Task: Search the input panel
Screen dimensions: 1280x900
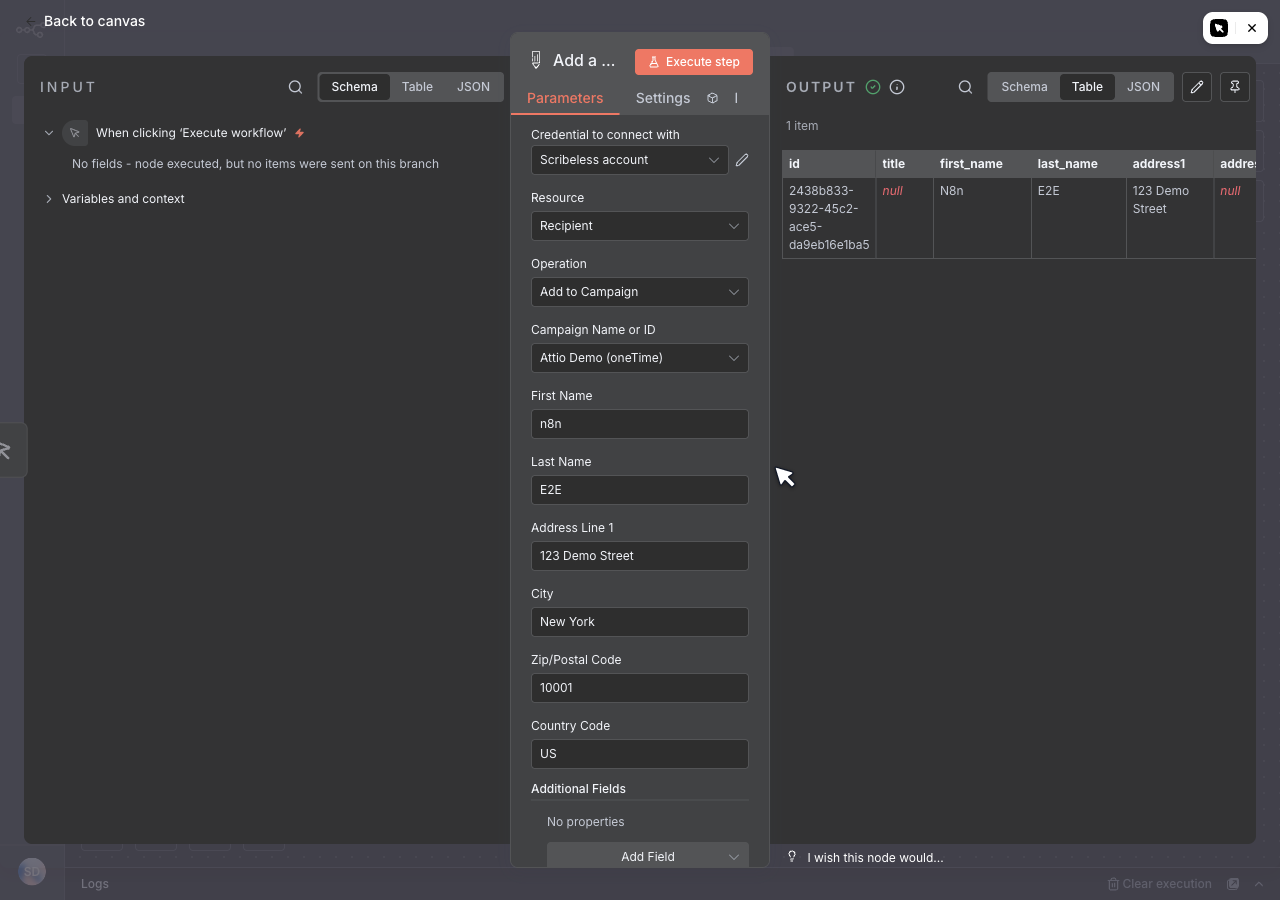Action: (295, 87)
